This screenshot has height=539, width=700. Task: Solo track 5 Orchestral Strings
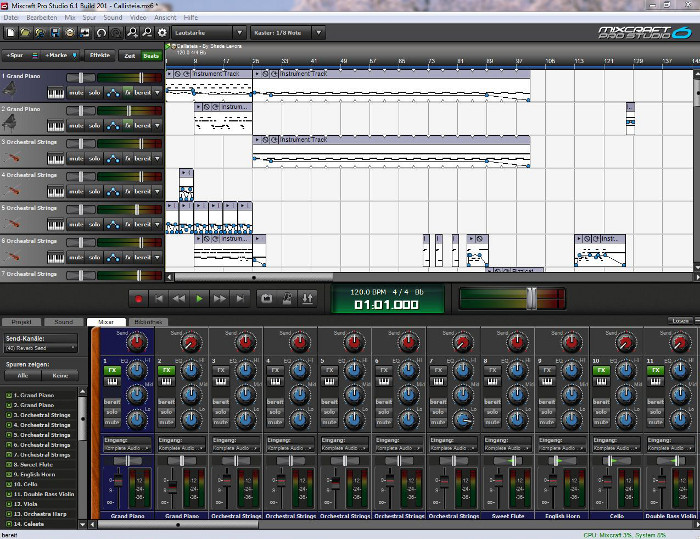pyautogui.click(x=94, y=225)
